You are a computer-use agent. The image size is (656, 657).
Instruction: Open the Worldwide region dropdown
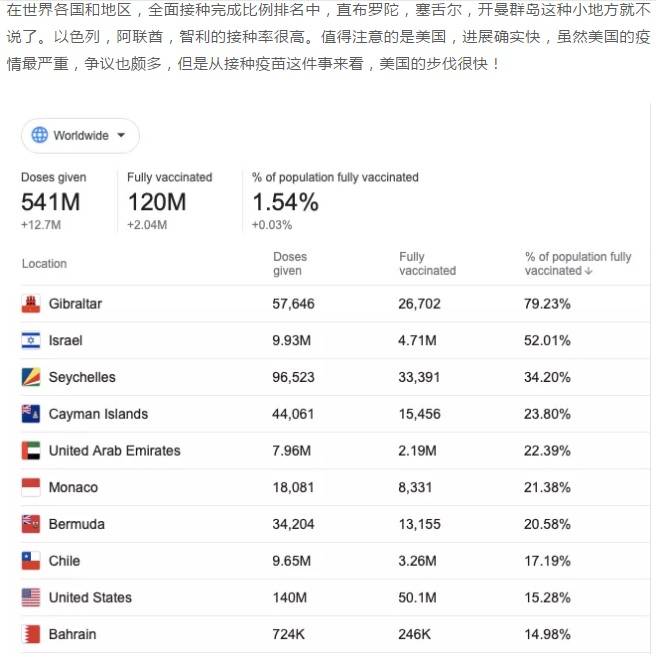tap(80, 135)
